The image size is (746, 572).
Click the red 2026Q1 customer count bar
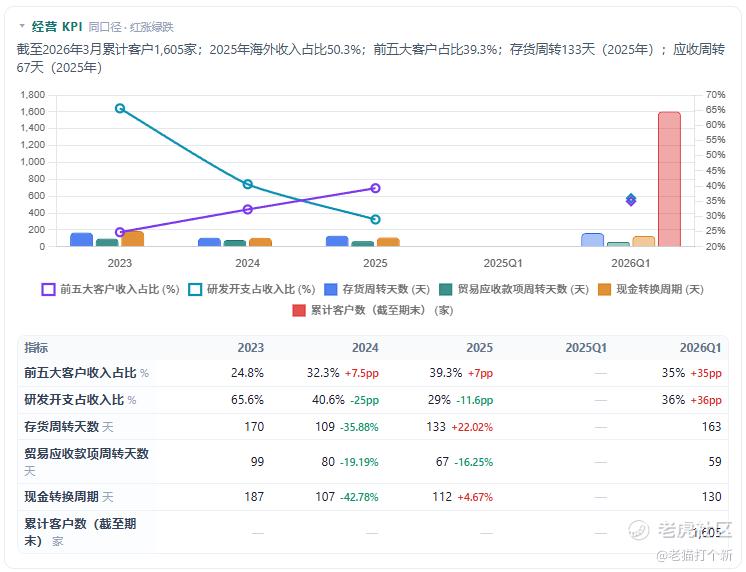[x=669, y=179]
